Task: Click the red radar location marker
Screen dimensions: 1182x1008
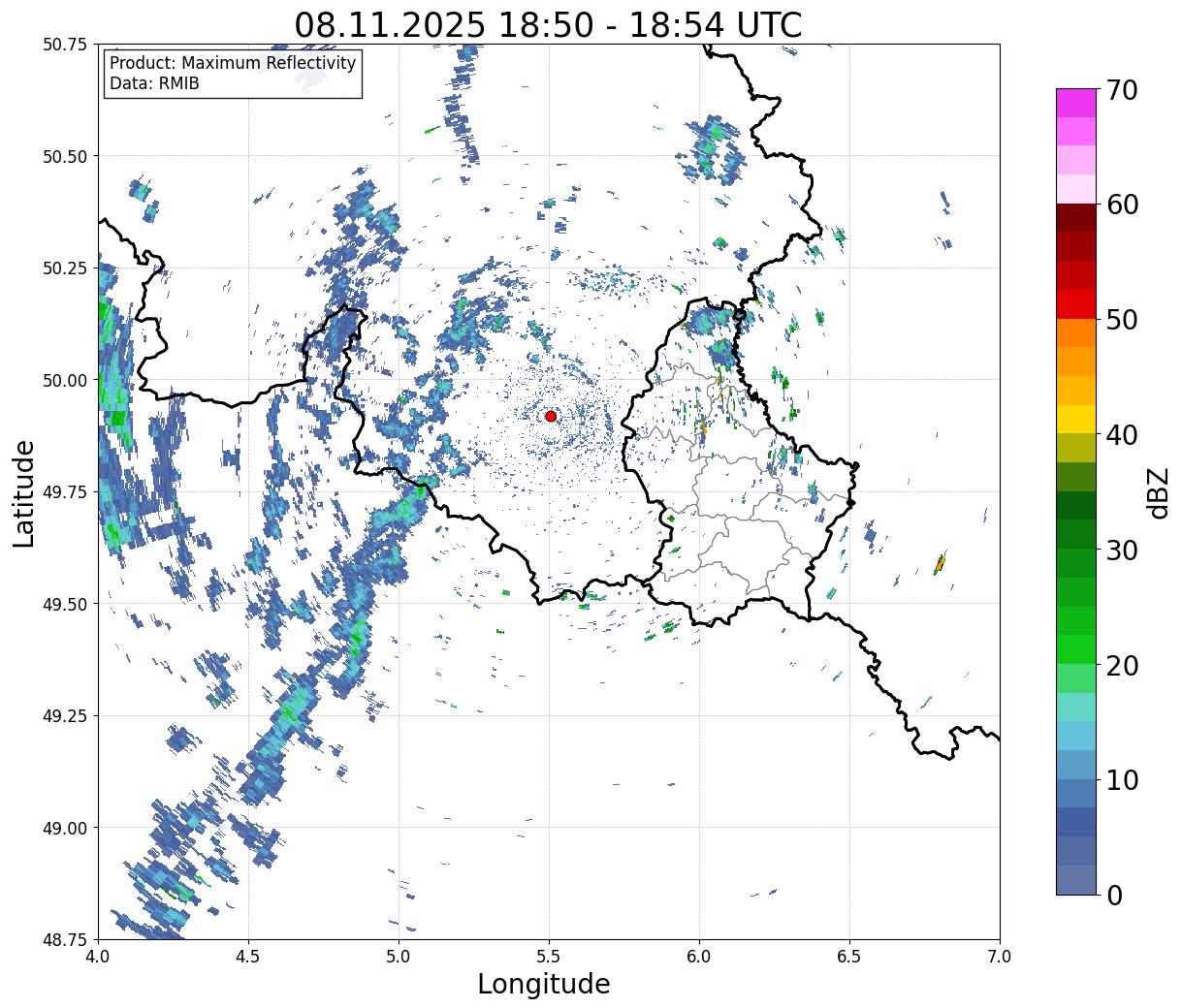Action: 551,416
